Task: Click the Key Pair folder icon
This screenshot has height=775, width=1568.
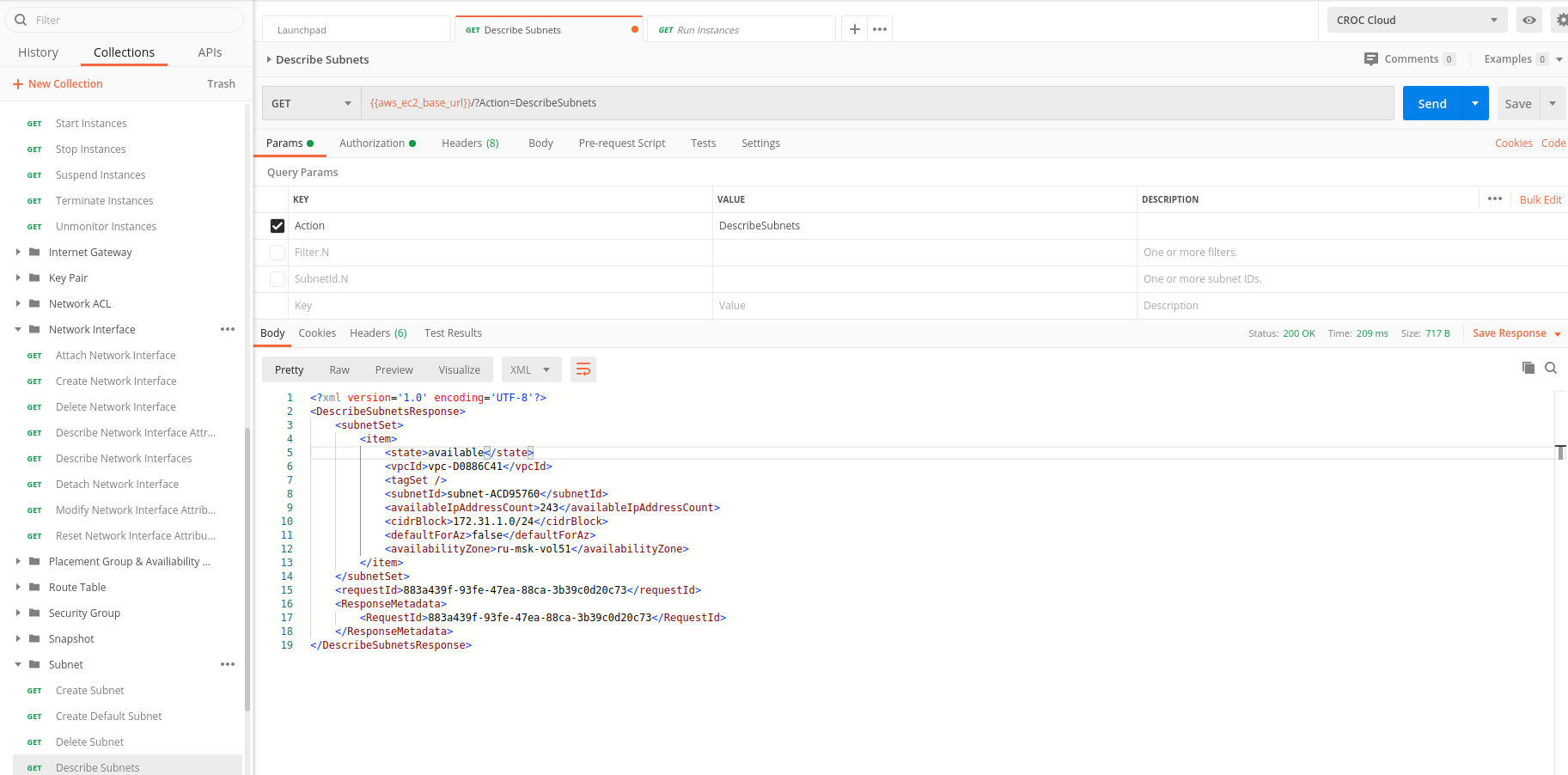Action: [34, 278]
